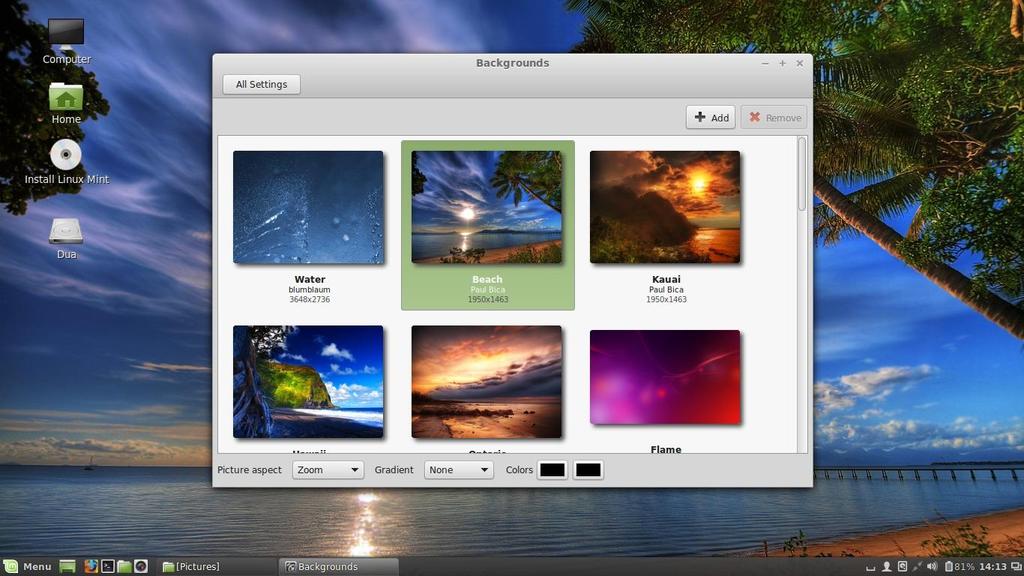Screen dimensions: 1024x576
Task: Click the first Colors swatch
Action: coord(553,470)
